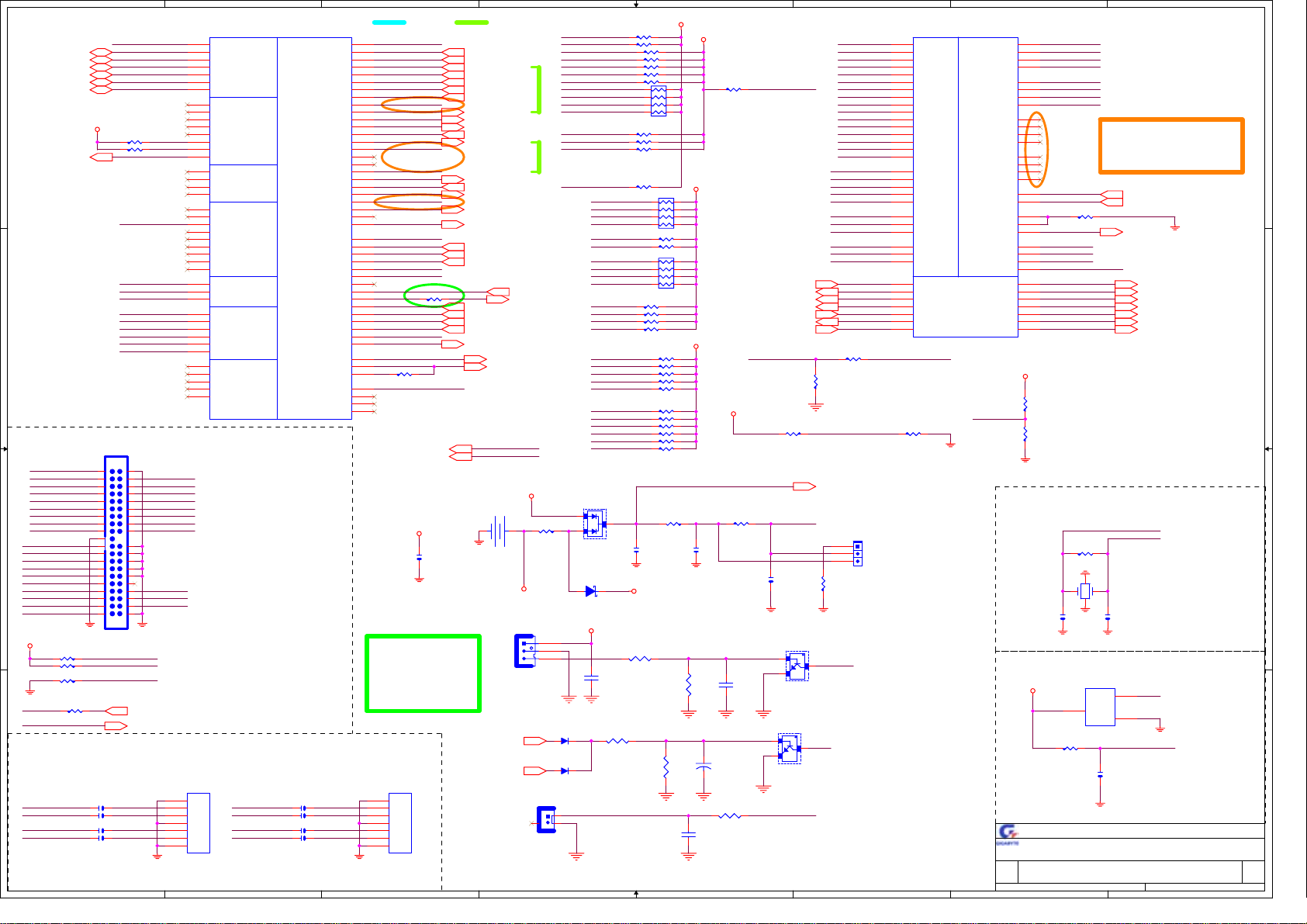1307x924 pixels.
Task: Select the port joined to the bottom-left single resistor
Action: tap(116, 711)
